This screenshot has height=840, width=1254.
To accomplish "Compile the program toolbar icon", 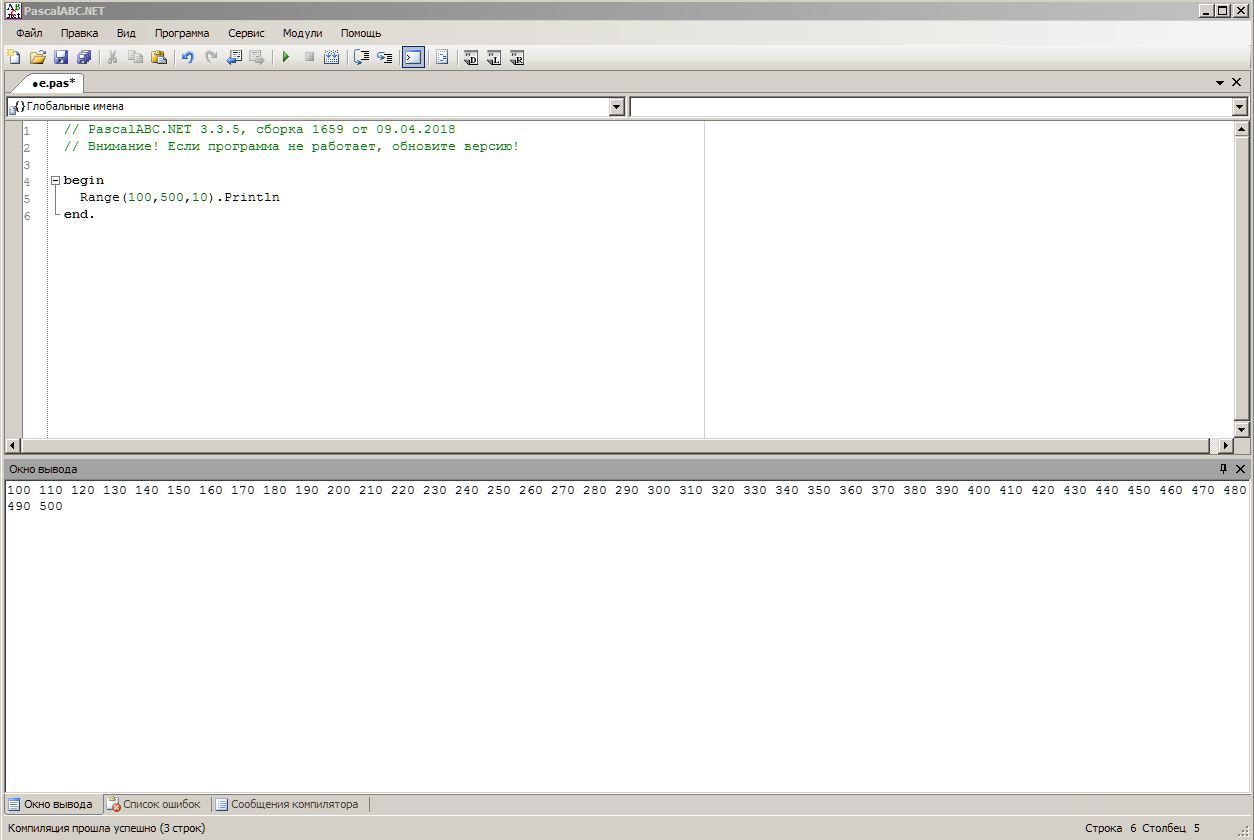I will [332, 58].
